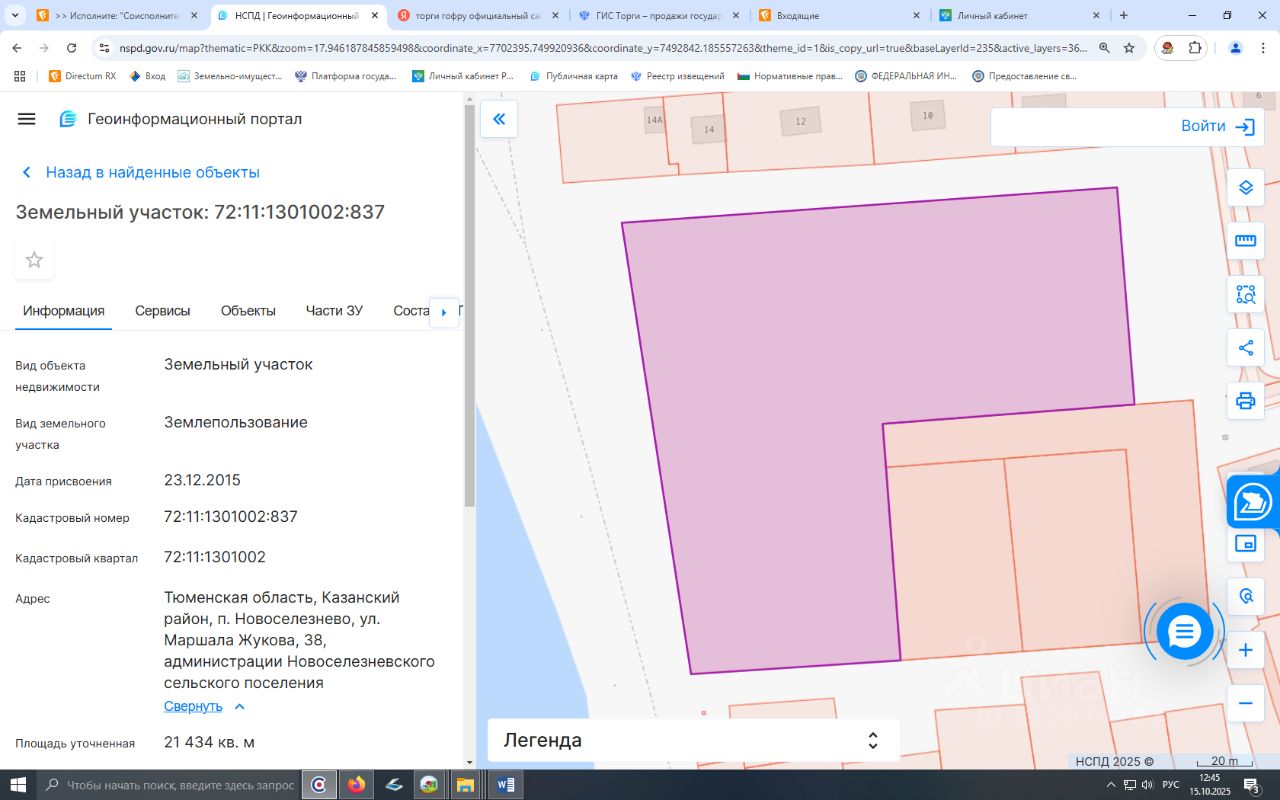Click the taskbar clock showing 12:45
The width and height of the screenshot is (1280, 800).
pyautogui.click(x=1210, y=777)
